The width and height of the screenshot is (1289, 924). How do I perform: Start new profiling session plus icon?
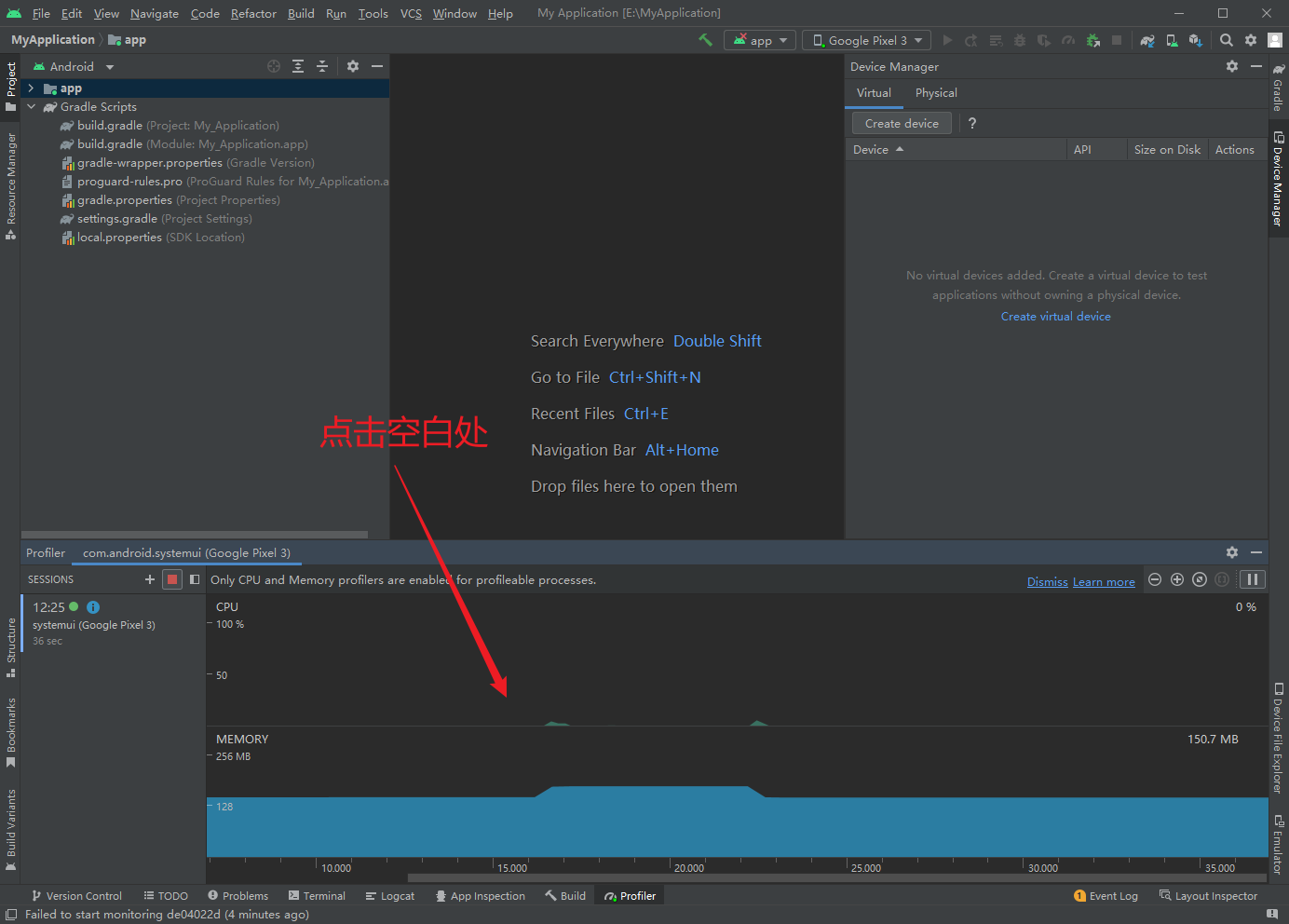(x=150, y=579)
